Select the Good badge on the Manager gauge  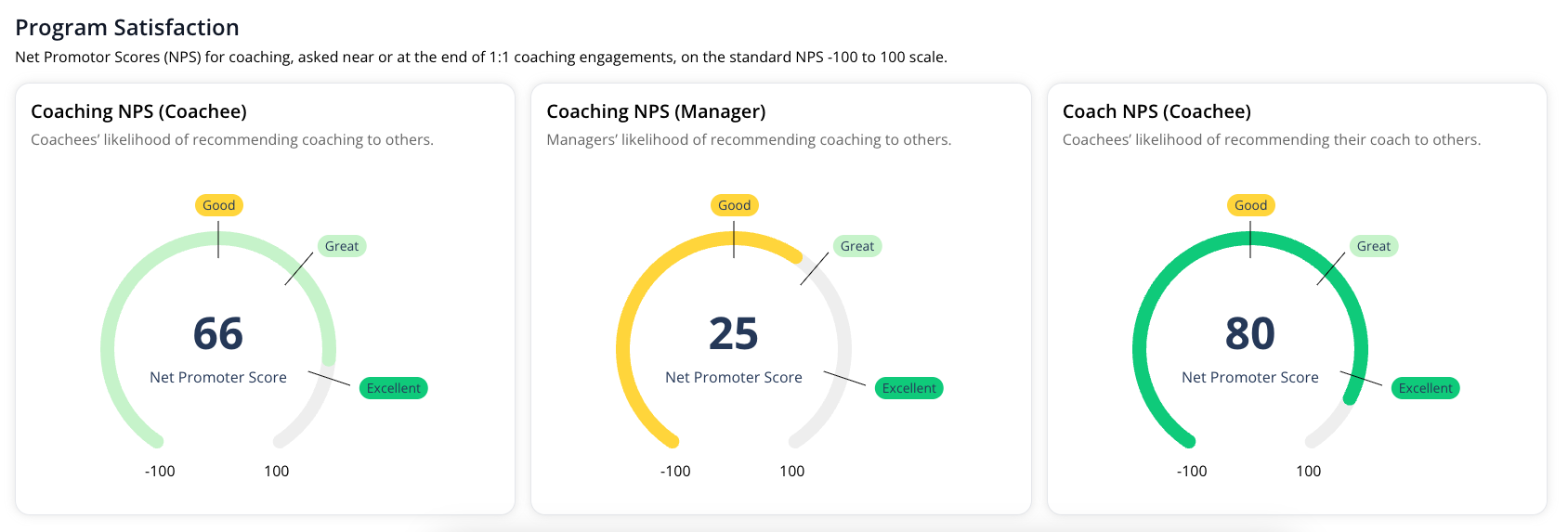point(735,205)
